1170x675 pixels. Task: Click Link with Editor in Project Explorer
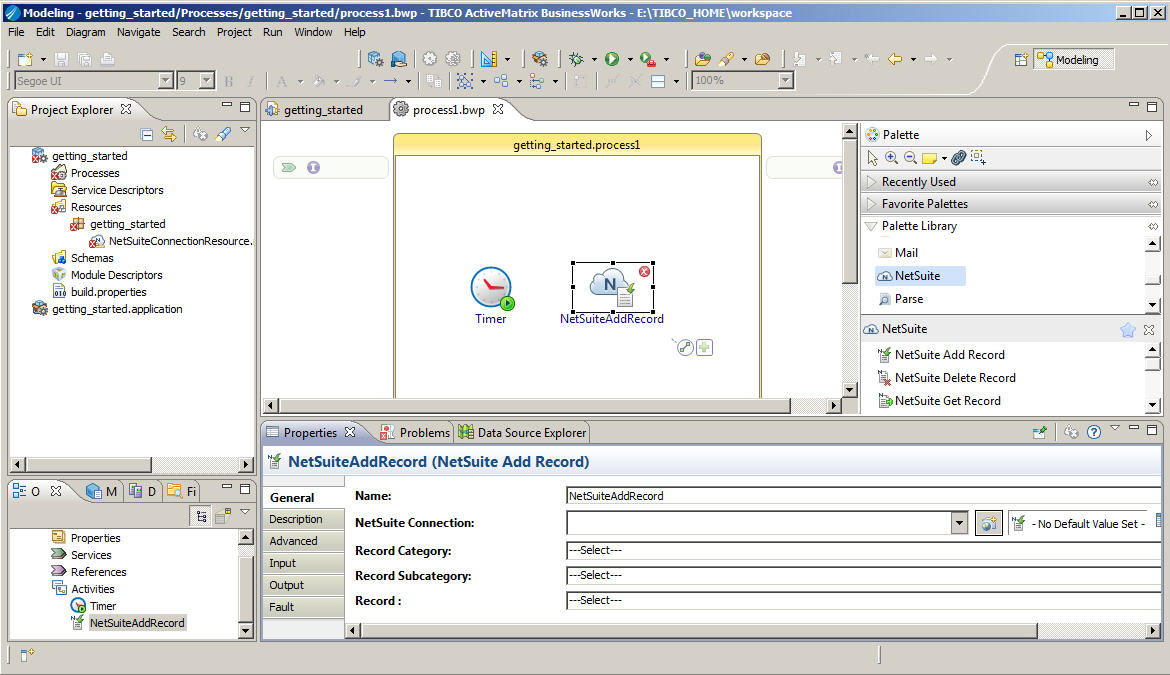(x=169, y=133)
